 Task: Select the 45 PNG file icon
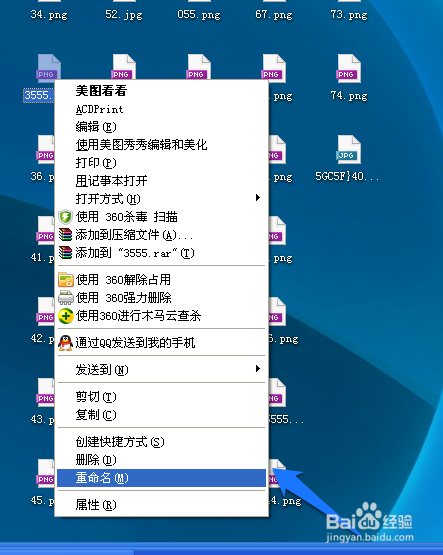[45, 473]
